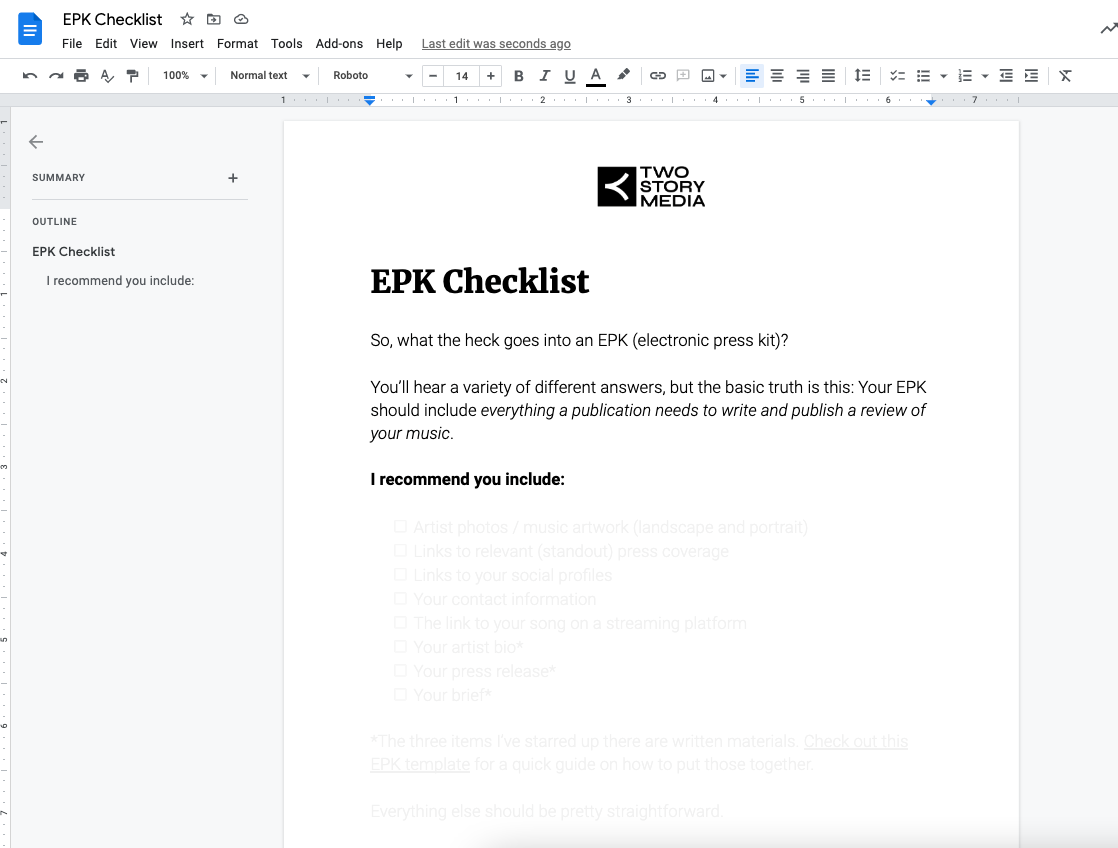Click 'Last edit was seconds ago' link

pyautogui.click(x=496, y=44)
